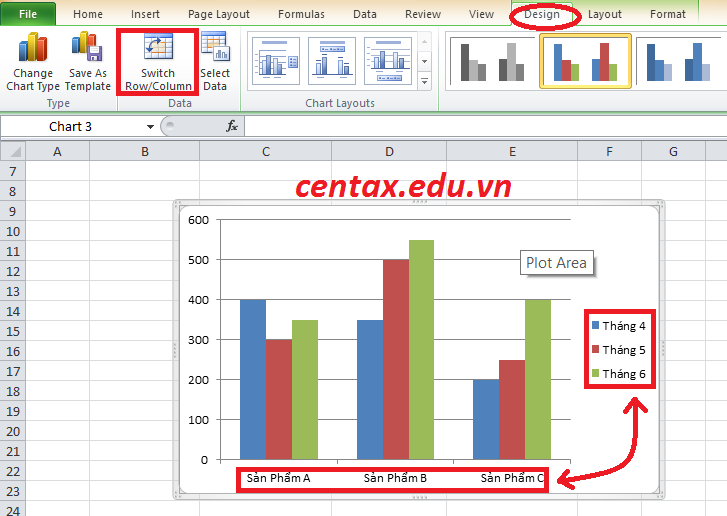
Task: Click the 600 value axis label
Action: (x=198, y=220)
